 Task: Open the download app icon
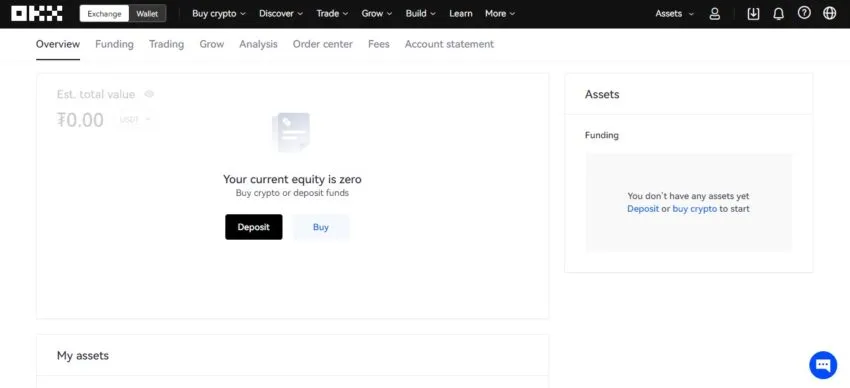[753, 14]
